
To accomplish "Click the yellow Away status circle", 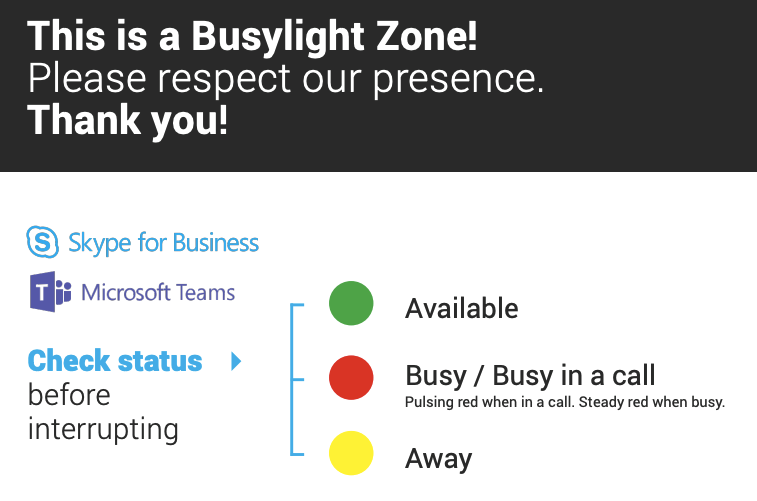I will (x=351, y=453).
